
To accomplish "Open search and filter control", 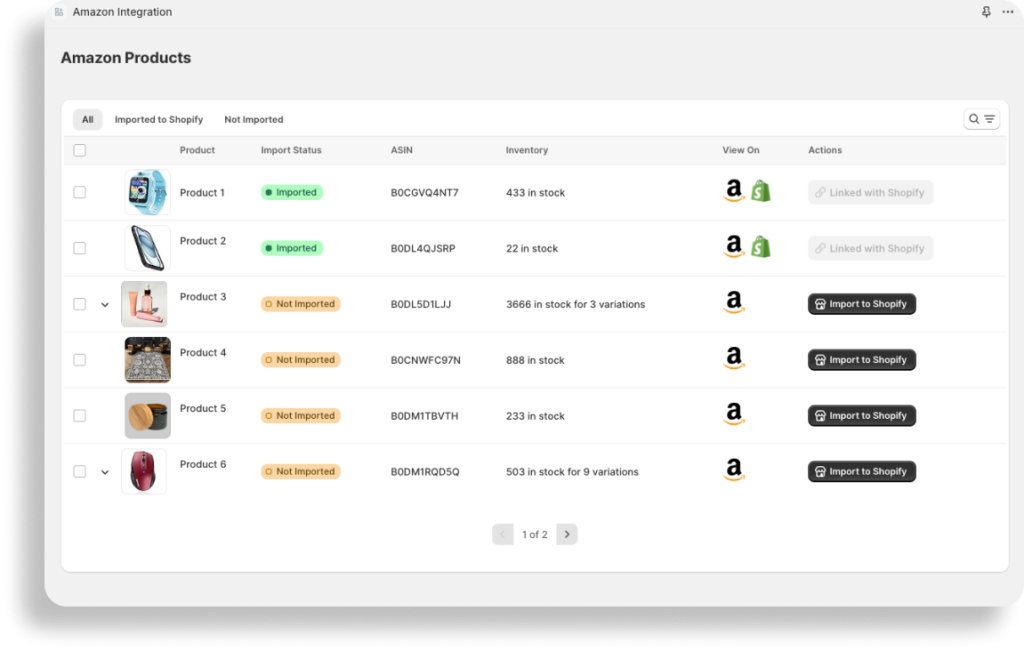I will point(982,119).
